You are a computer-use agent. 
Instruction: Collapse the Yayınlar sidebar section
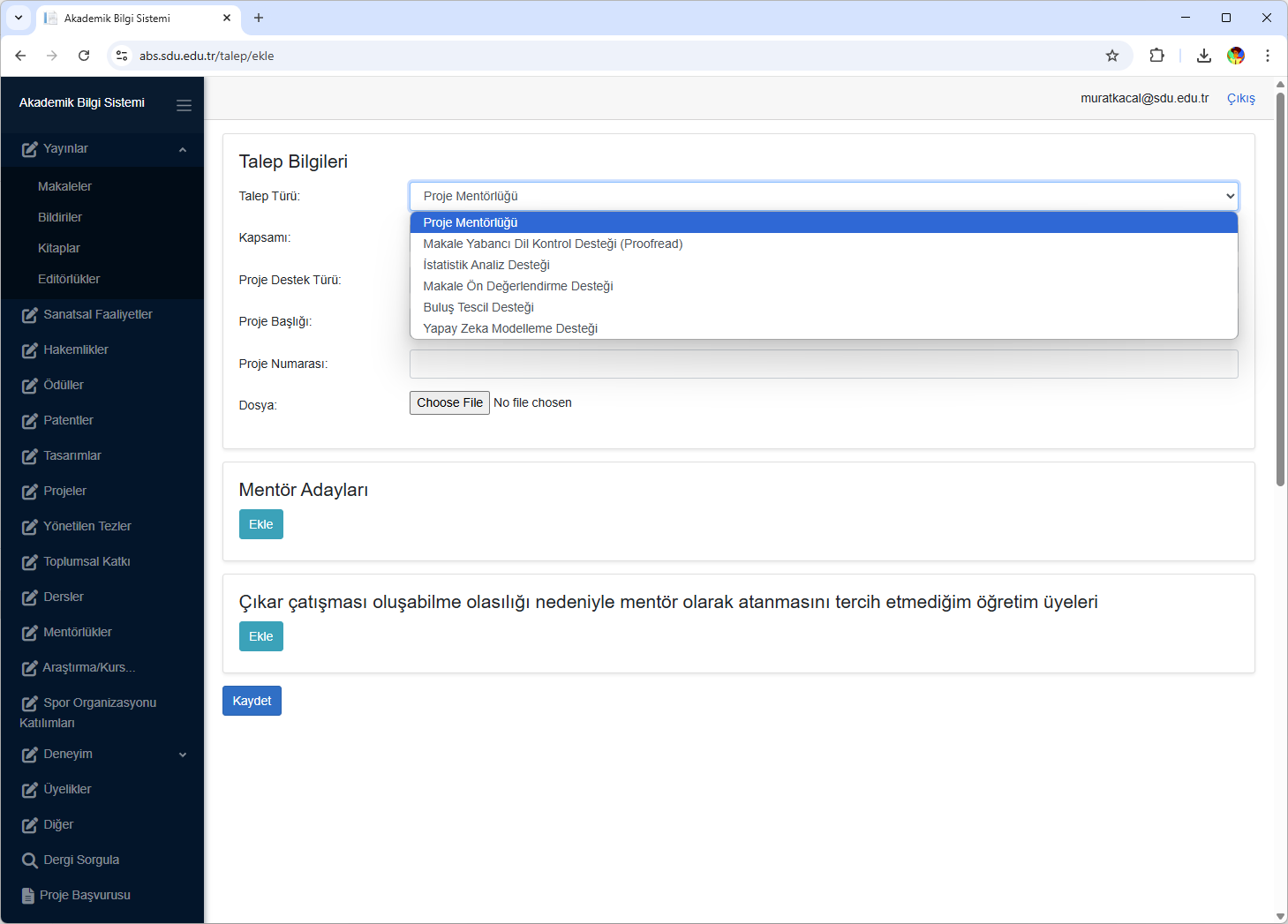coord(183,149)
